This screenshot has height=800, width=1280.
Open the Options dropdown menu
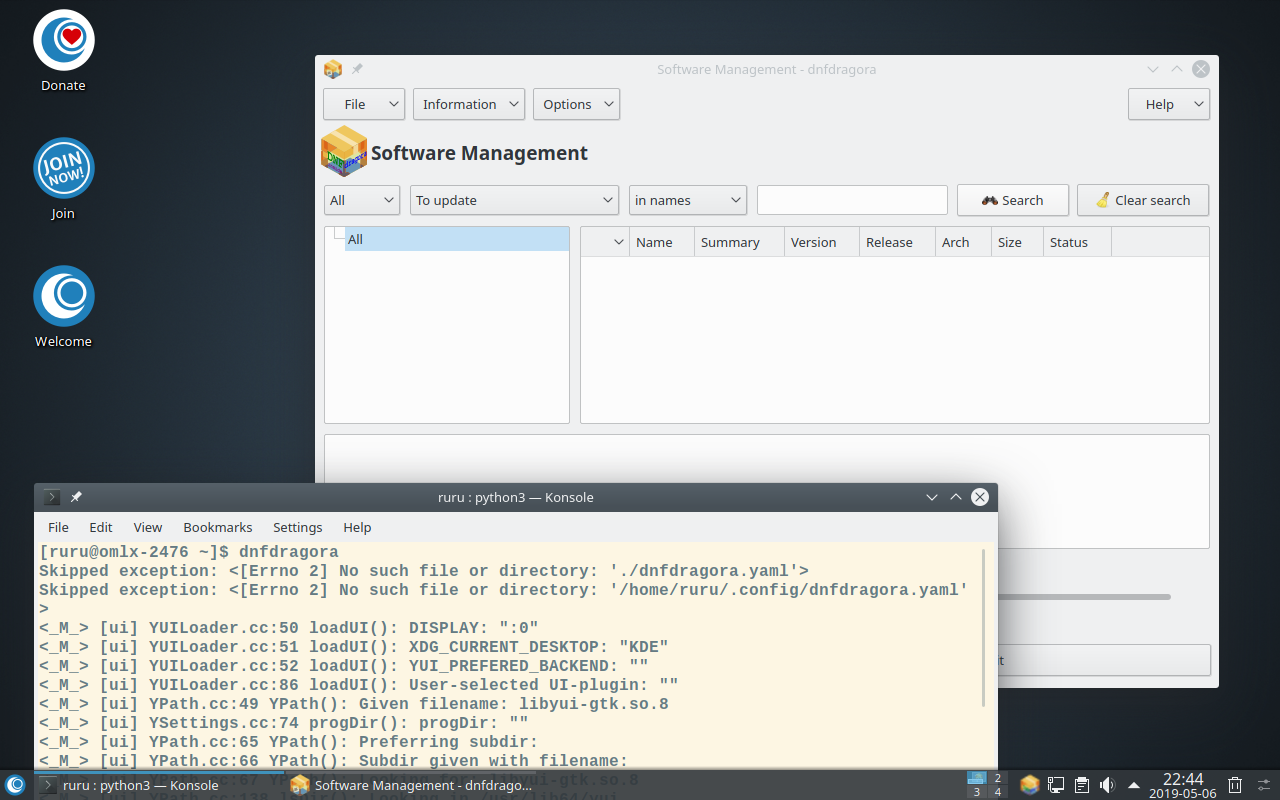tap(576, 104)
